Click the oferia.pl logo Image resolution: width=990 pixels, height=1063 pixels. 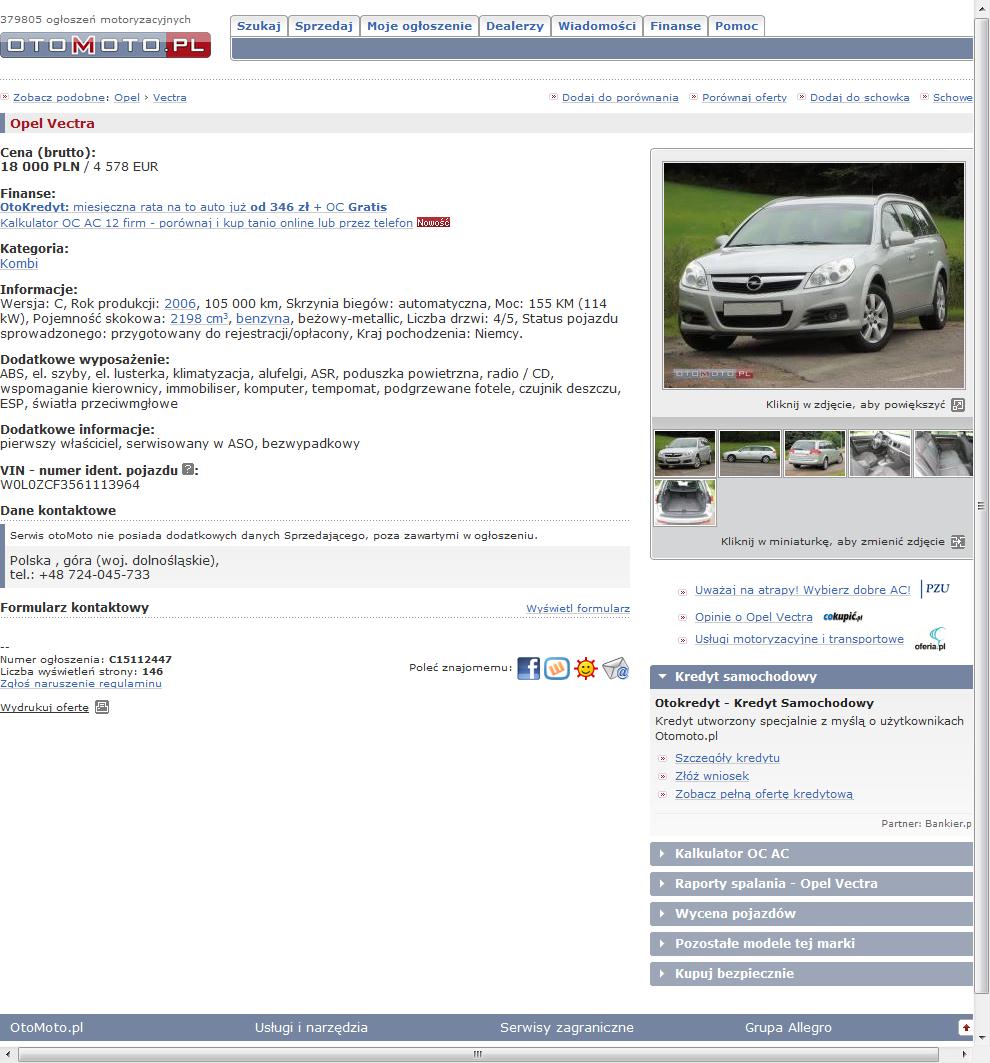[x=930, y=639]
